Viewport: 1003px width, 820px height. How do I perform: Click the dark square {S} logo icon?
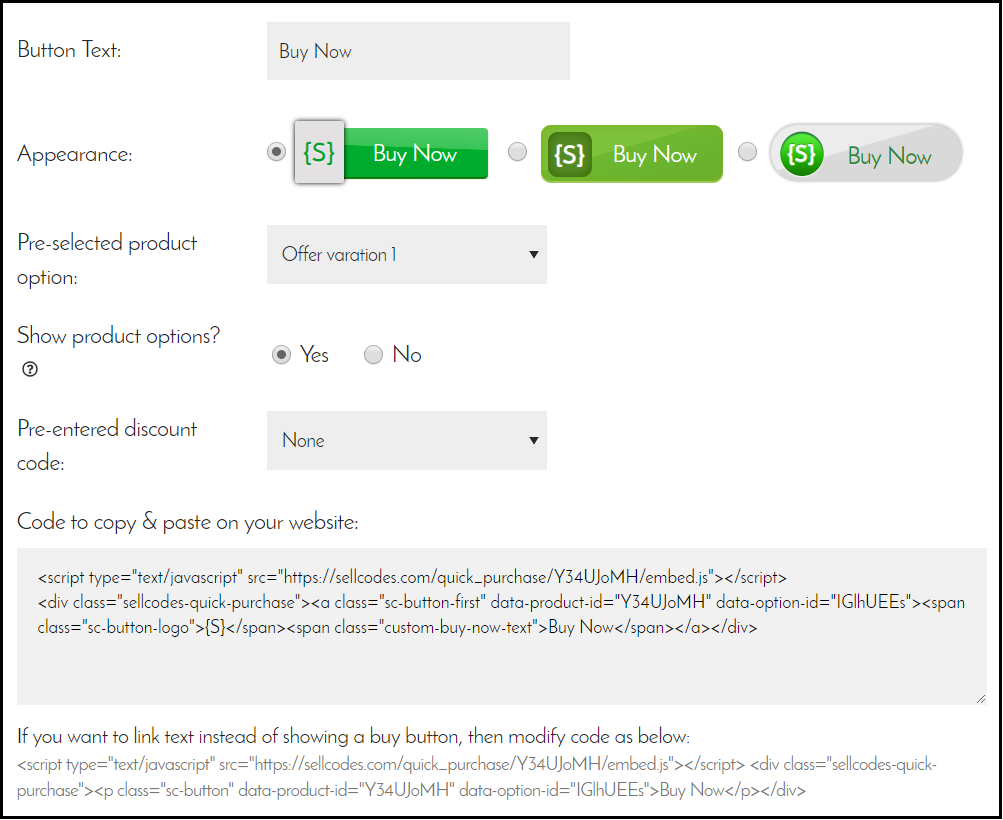(x=569, y=154)
